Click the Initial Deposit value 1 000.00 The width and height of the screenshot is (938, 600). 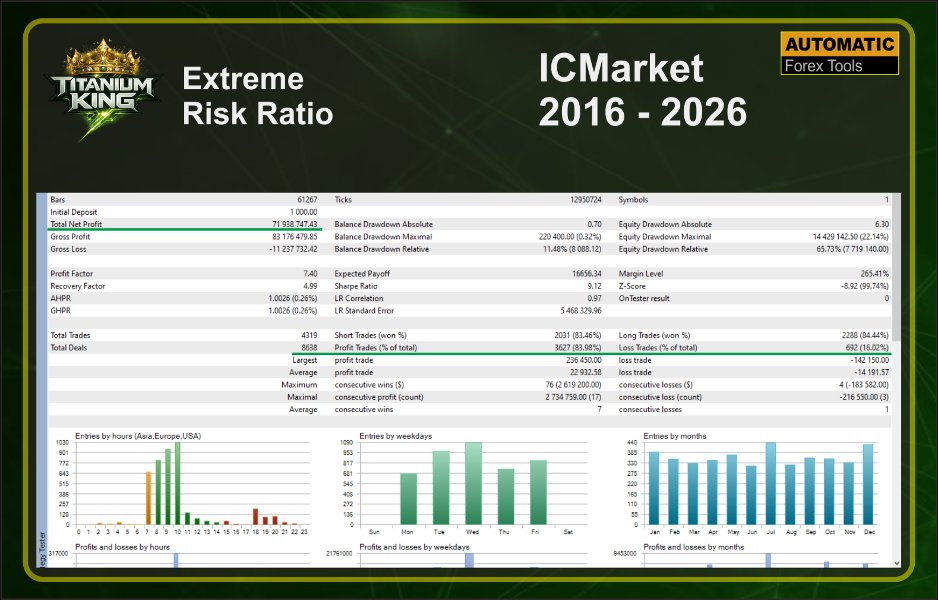[x=303, y=212]
